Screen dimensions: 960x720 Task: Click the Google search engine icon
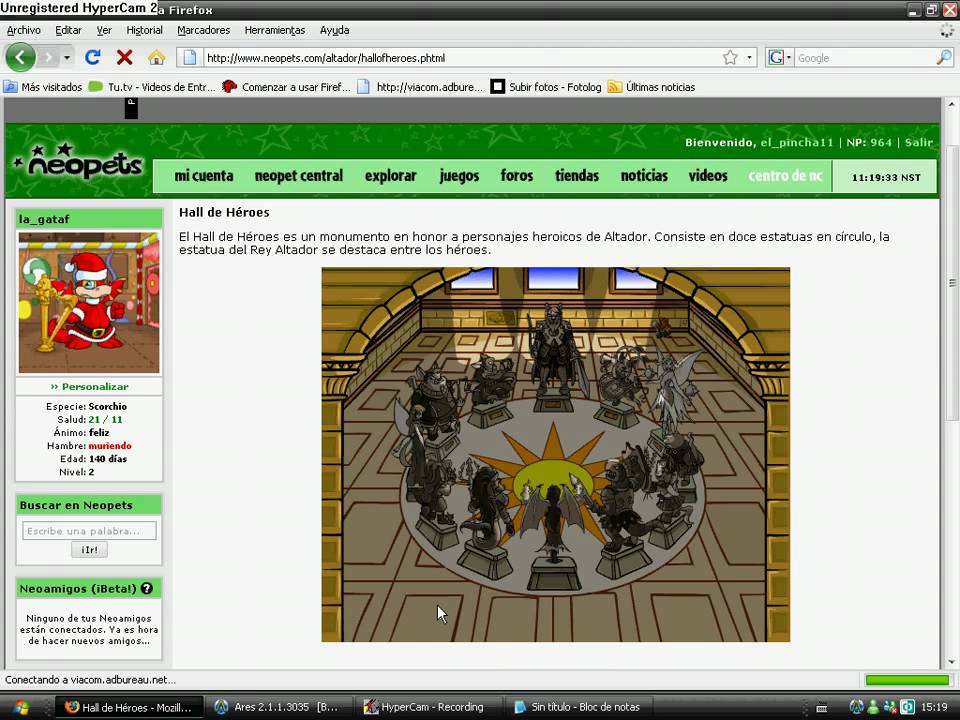pyautogui.click(x=776, y=58)
